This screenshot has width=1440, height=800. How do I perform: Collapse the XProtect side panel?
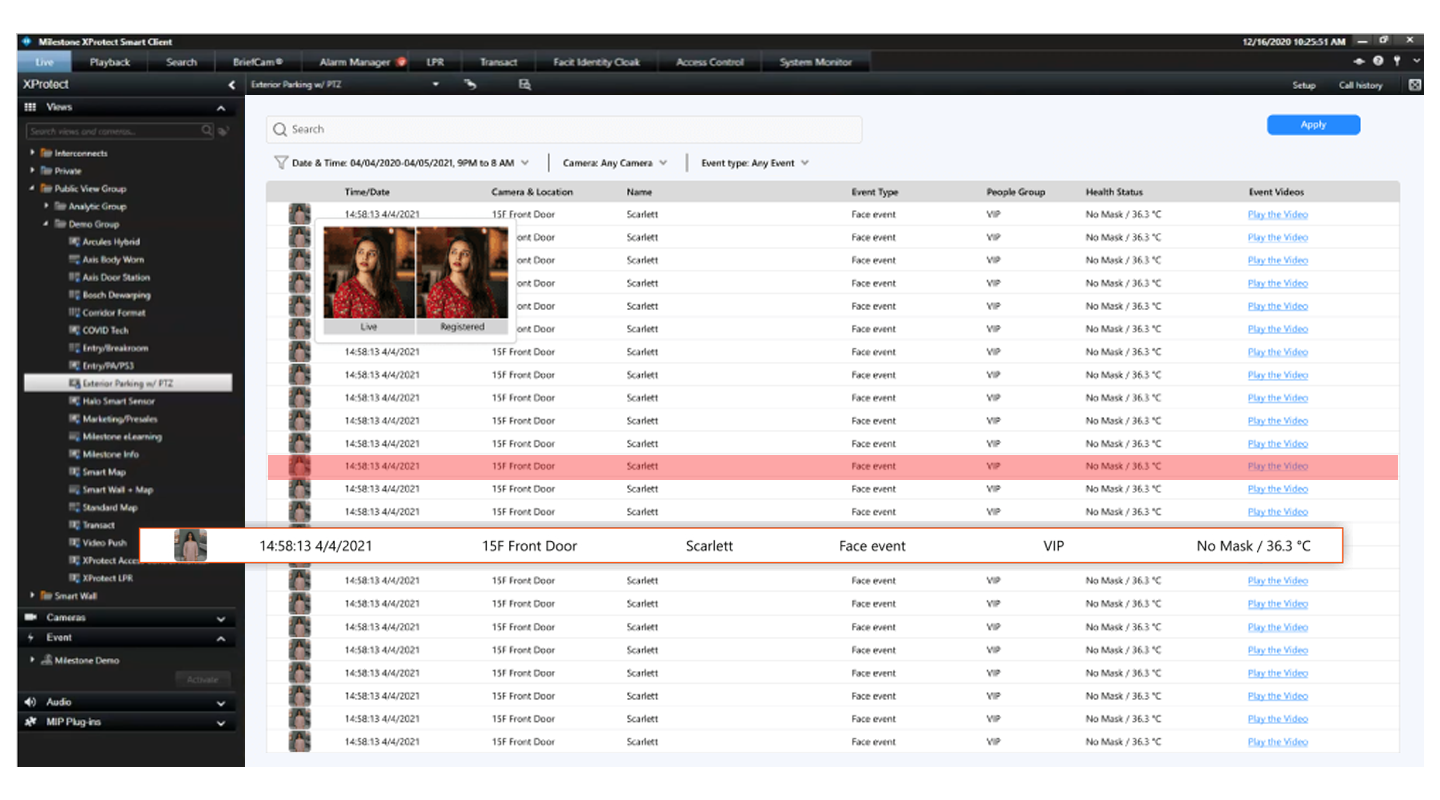pos(232,85)
